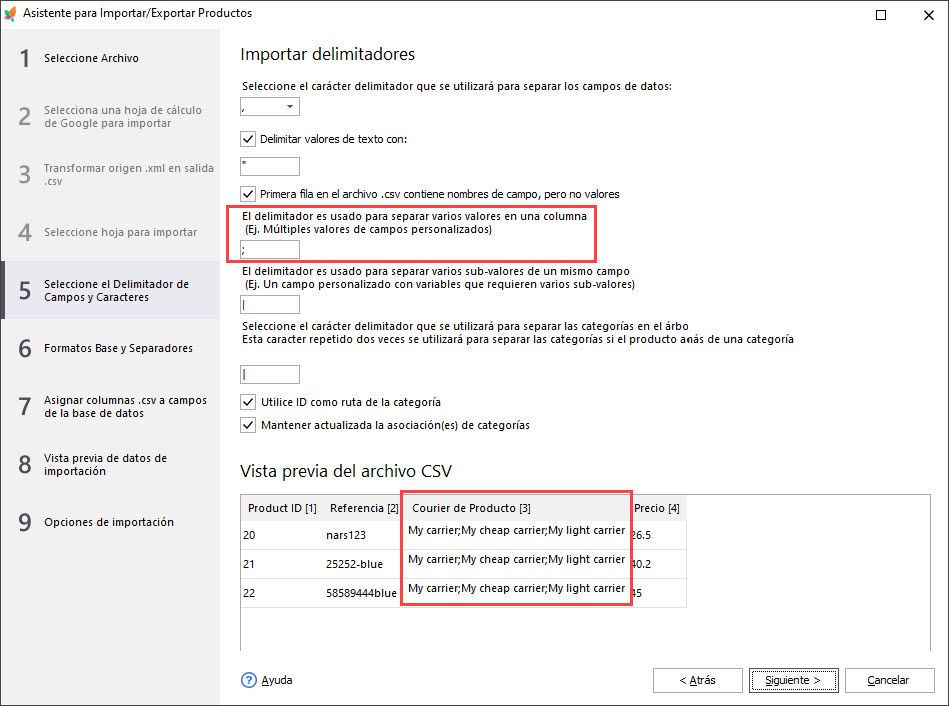Proceed with the Siguiente button
Screen dimensions: 949x706
[793, 680]
